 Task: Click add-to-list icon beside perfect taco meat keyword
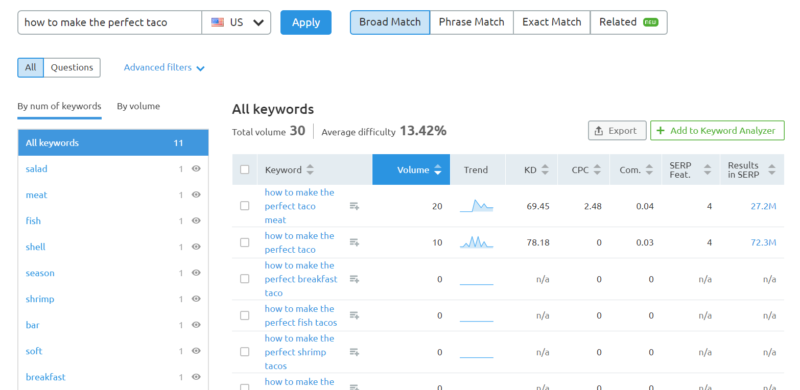click(354, 206)
